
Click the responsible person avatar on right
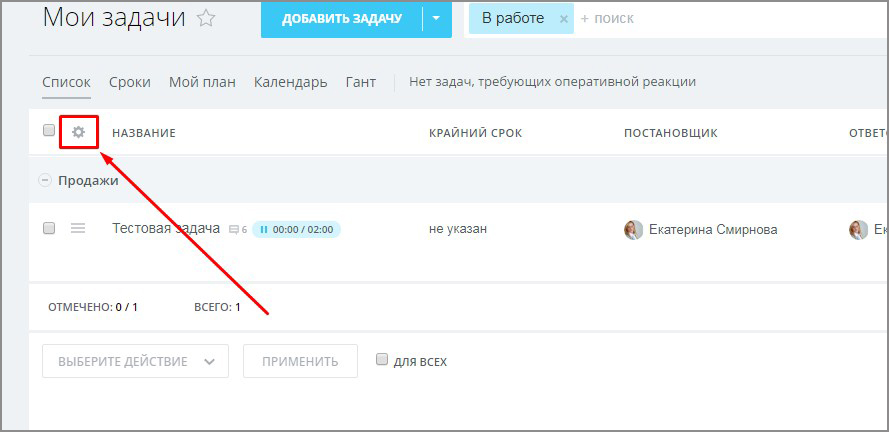858,230
